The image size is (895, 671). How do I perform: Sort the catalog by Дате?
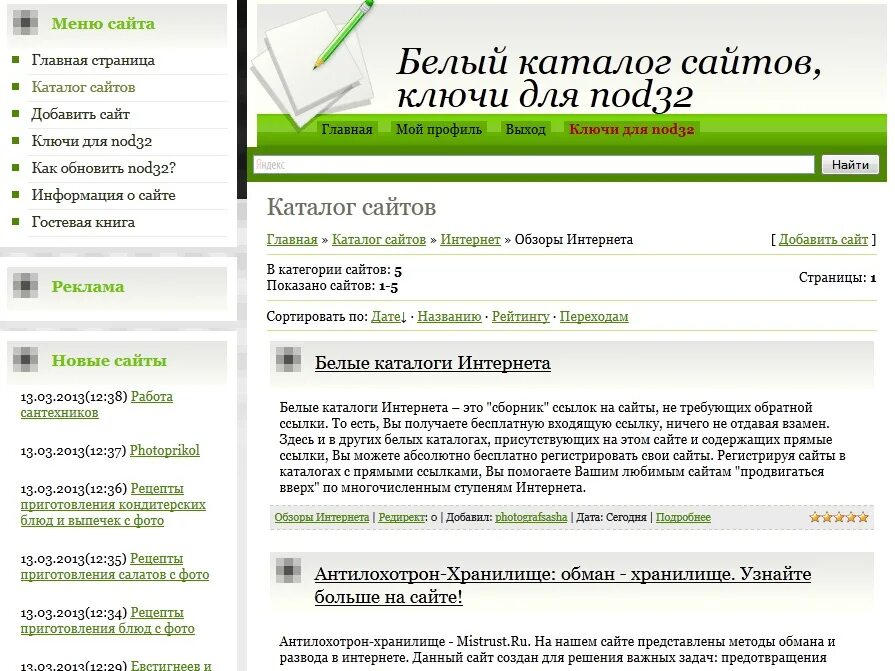388,317
